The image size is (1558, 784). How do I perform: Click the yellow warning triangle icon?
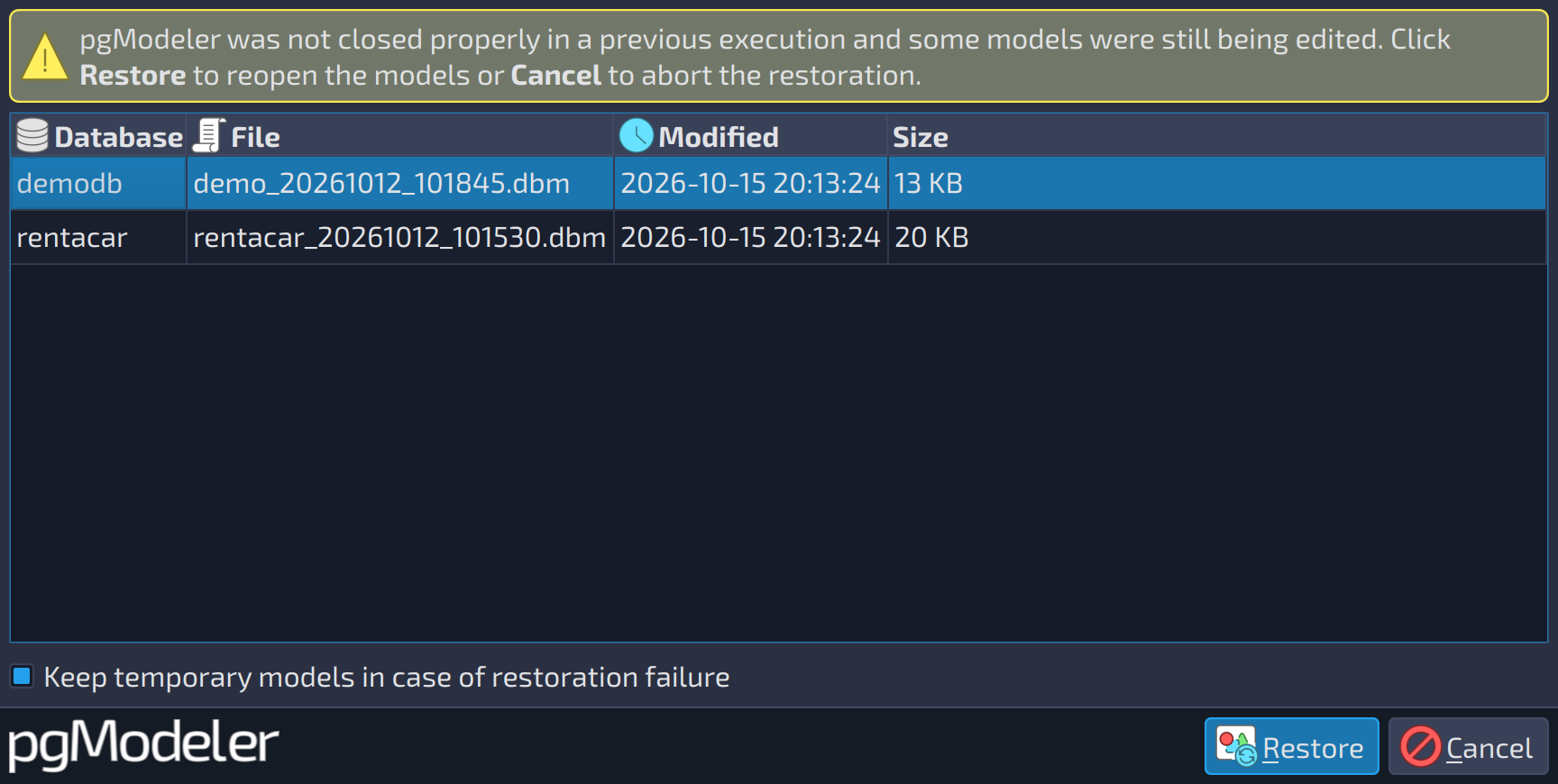tap(44, 57)
